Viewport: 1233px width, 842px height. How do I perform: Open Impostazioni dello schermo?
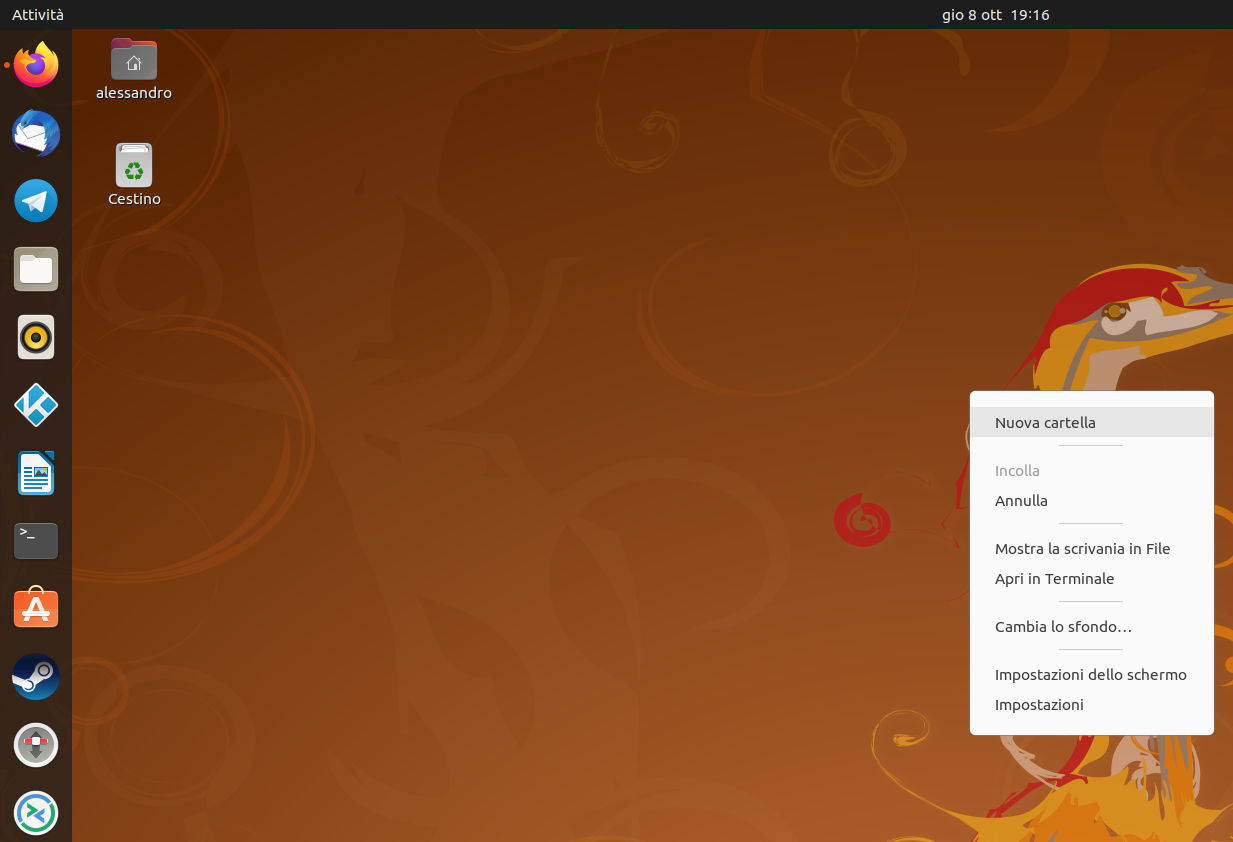pyautogui.click(x=1092, y=674)
